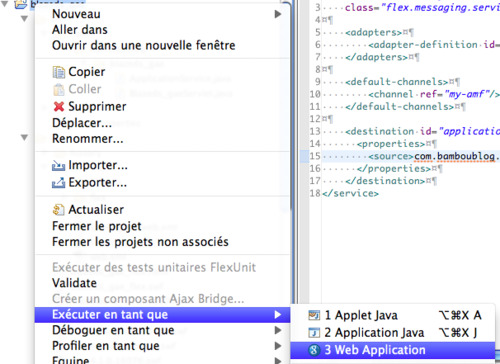Click line number 12 in editor gutter
500x364 pixels.
315,119
